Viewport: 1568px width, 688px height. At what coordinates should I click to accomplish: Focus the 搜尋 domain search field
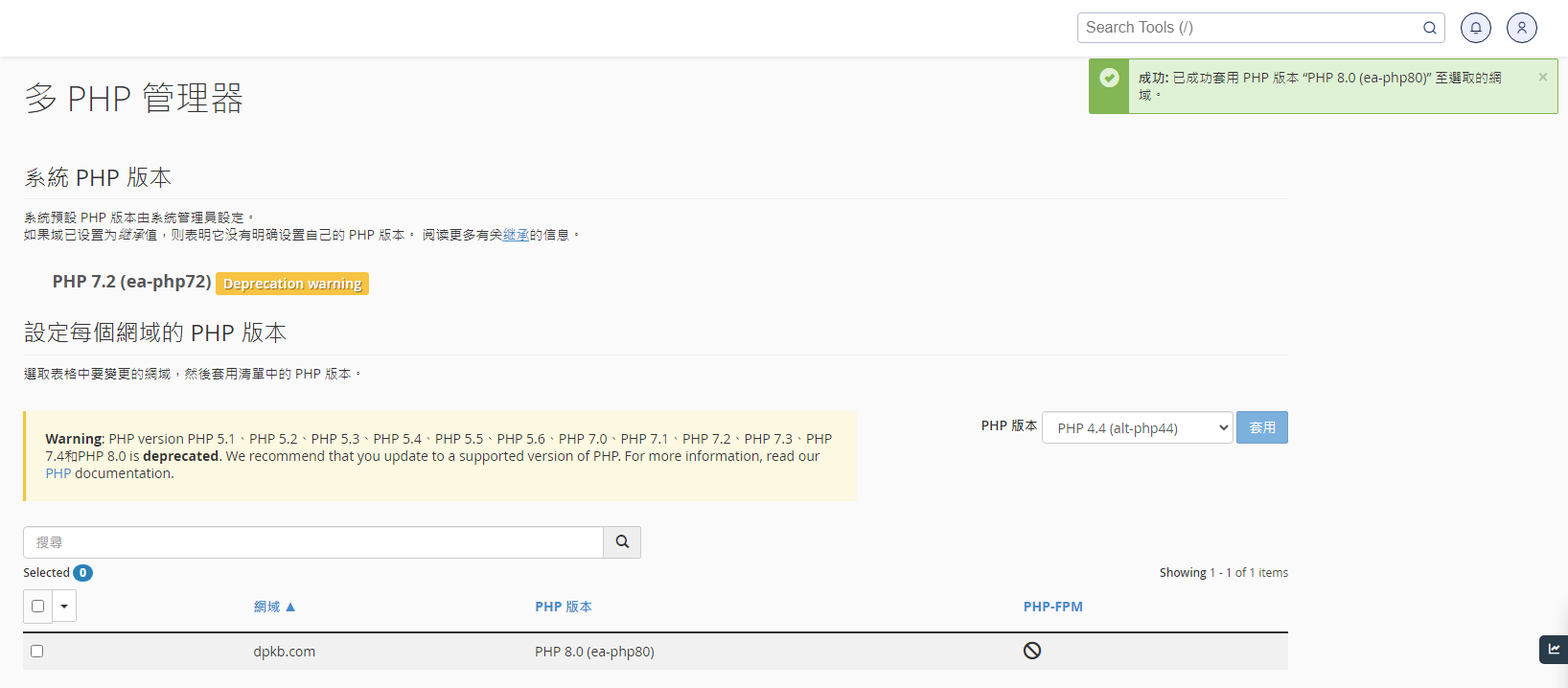pos(313,542)
